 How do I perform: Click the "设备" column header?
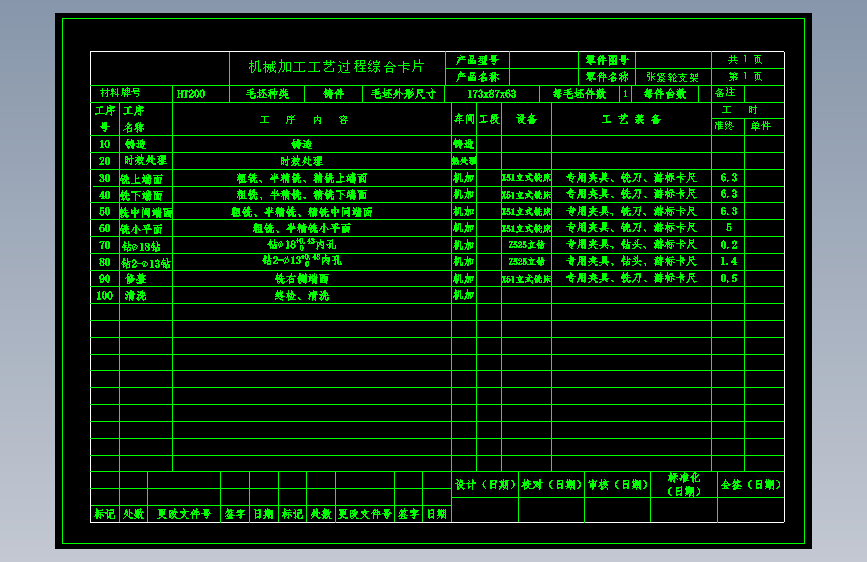coord(526,119)
